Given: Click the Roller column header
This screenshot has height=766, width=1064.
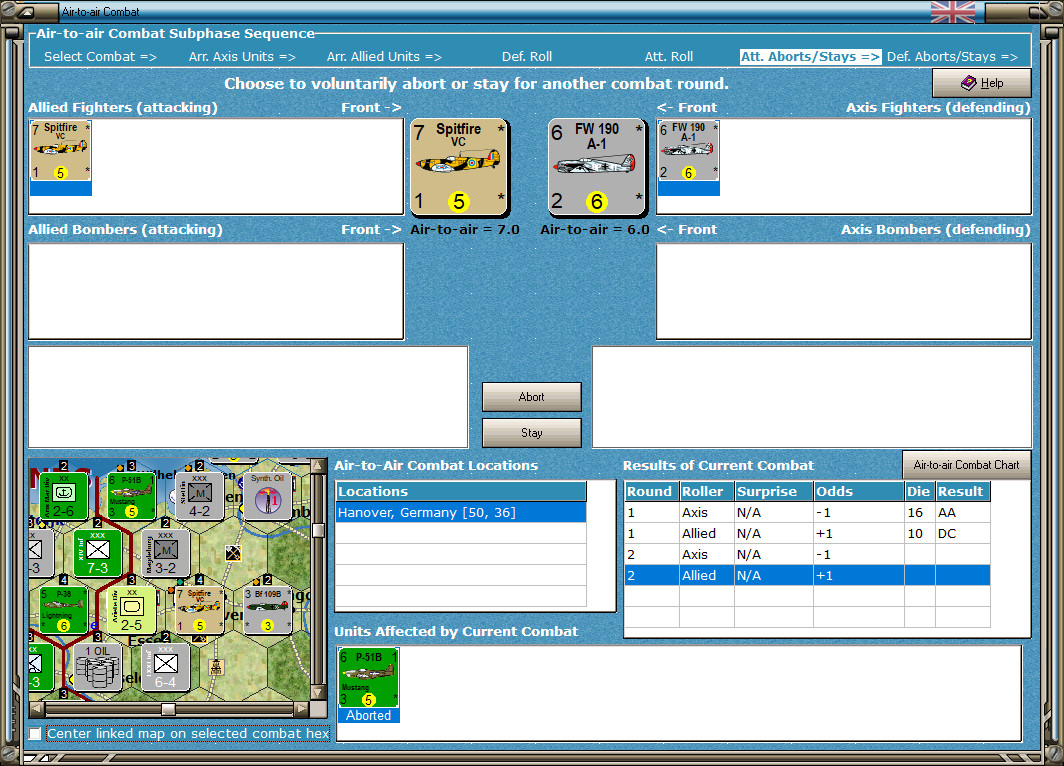Looking at the screenshot, I should (x=706, y=491).
